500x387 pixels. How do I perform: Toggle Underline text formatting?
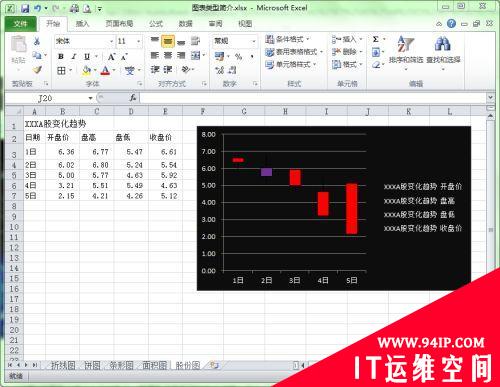[x=87, y=57]
